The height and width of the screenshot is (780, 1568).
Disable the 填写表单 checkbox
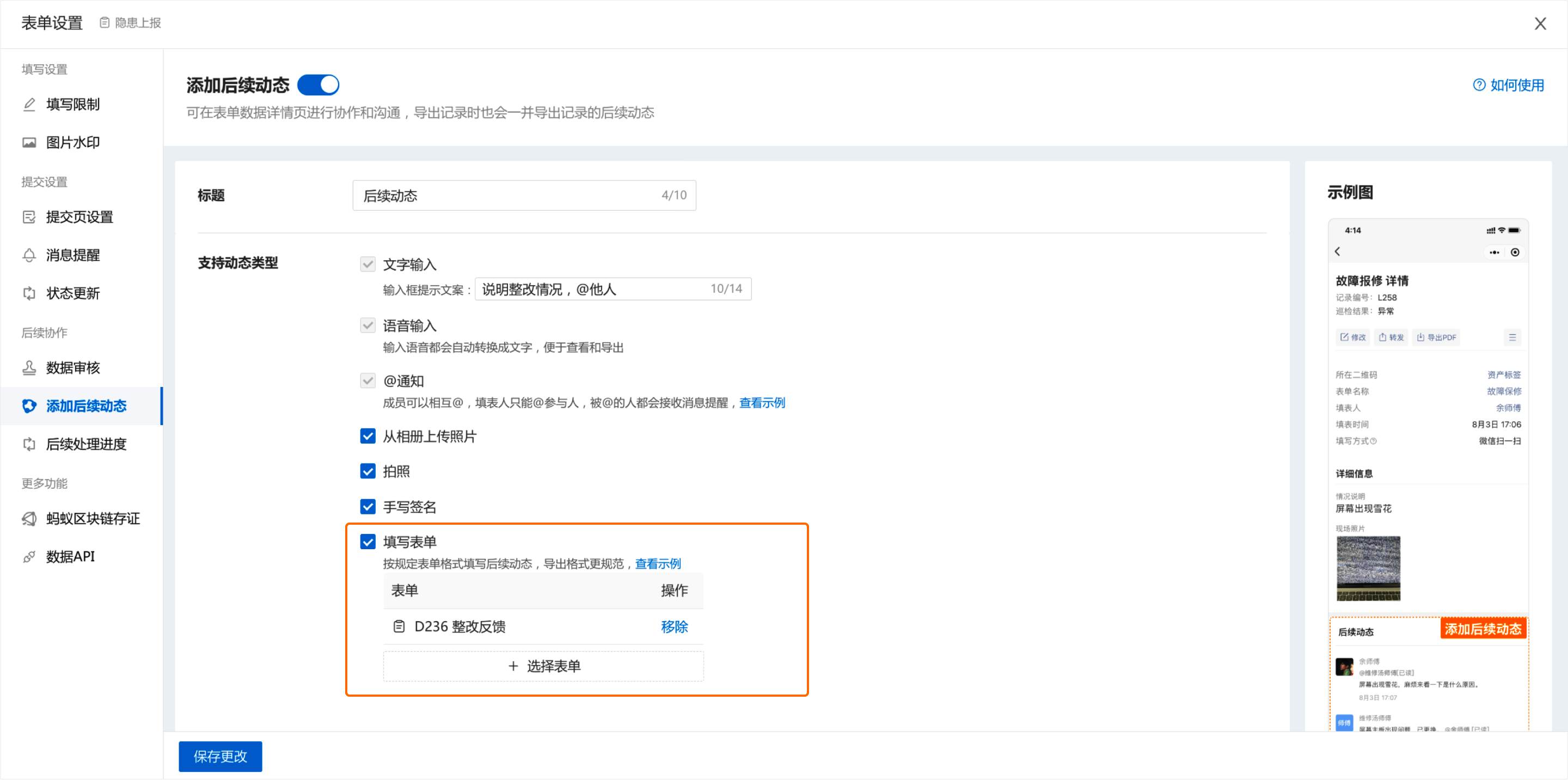[367, 542]
